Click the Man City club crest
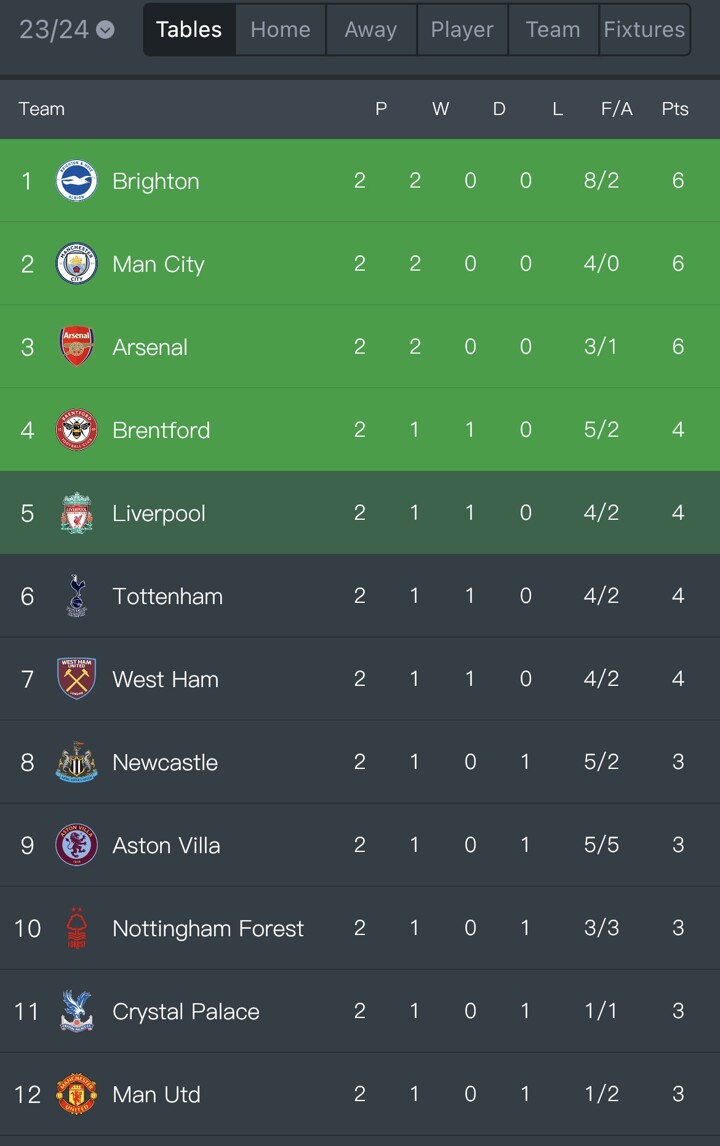Viewport: 720px width, 1146px height. (x=76, y=264)
